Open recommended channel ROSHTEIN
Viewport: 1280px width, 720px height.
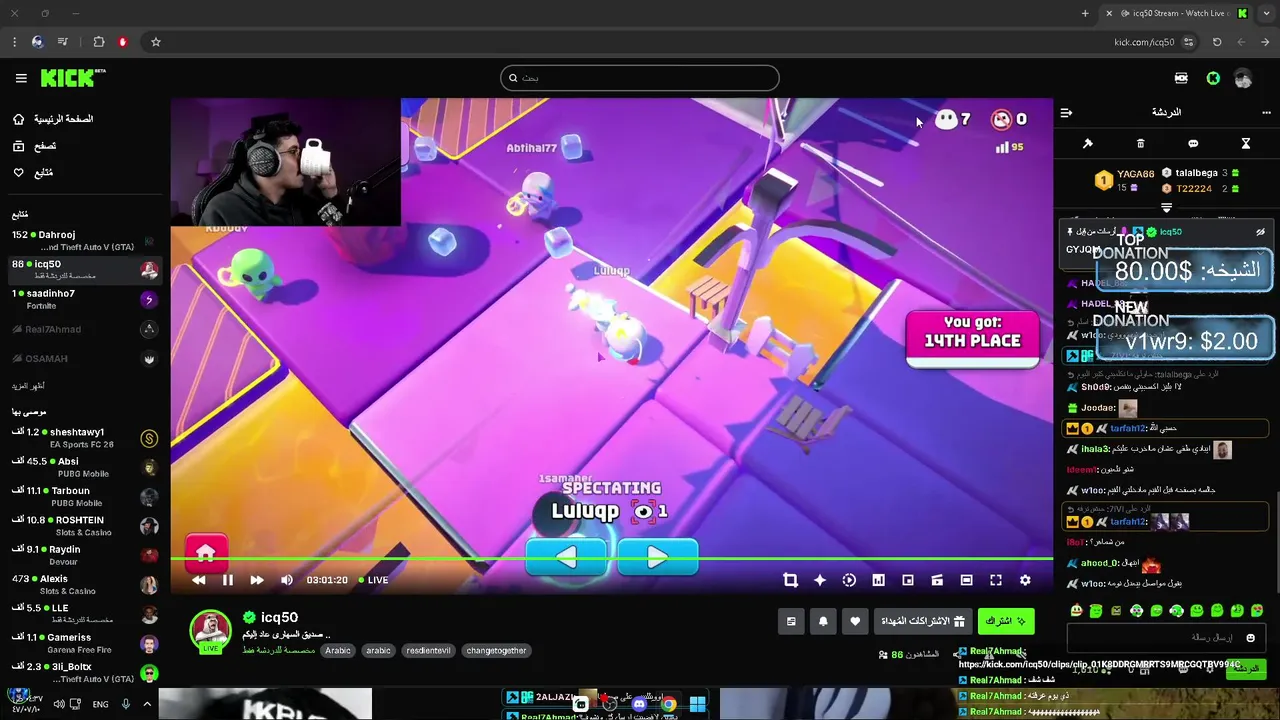point(84,526)
